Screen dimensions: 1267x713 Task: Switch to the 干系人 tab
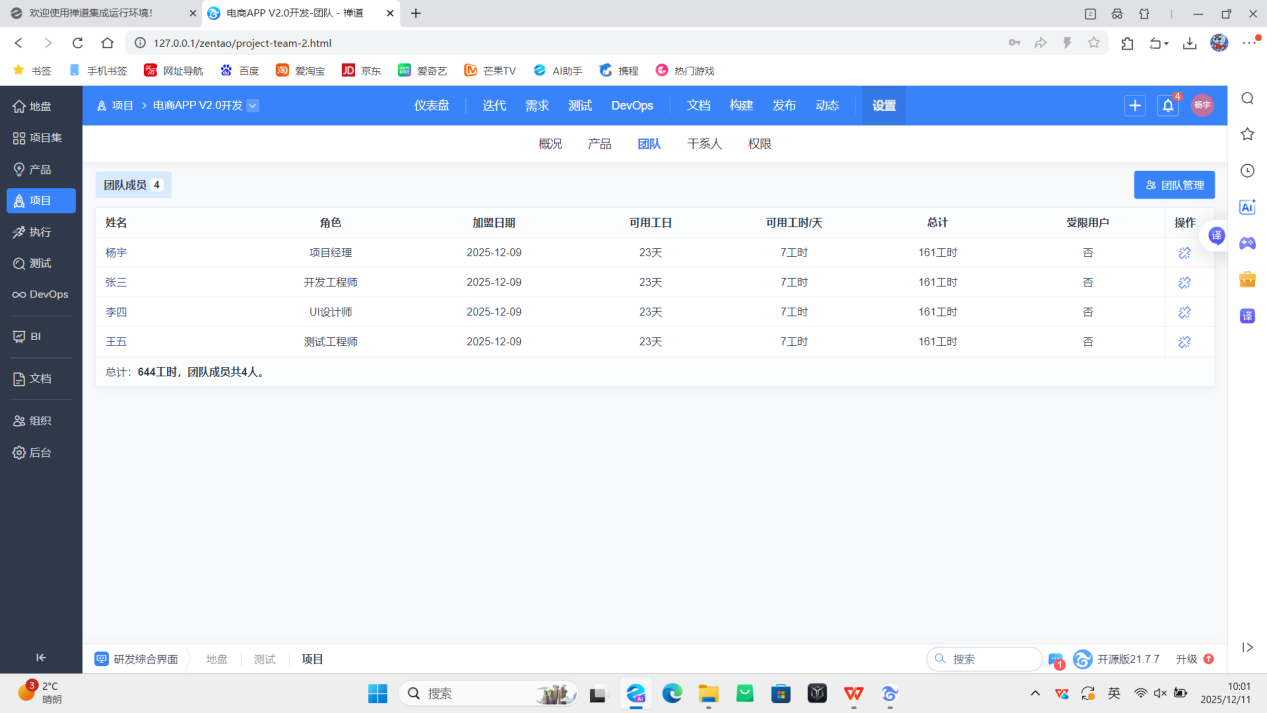pyautogui.click(x=704, y=143)
